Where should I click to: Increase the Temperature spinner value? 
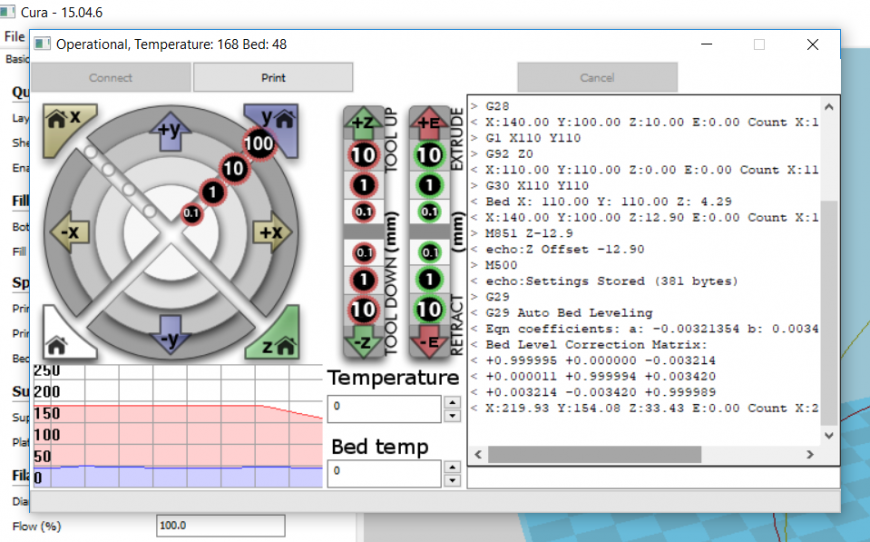pos(451,403)
